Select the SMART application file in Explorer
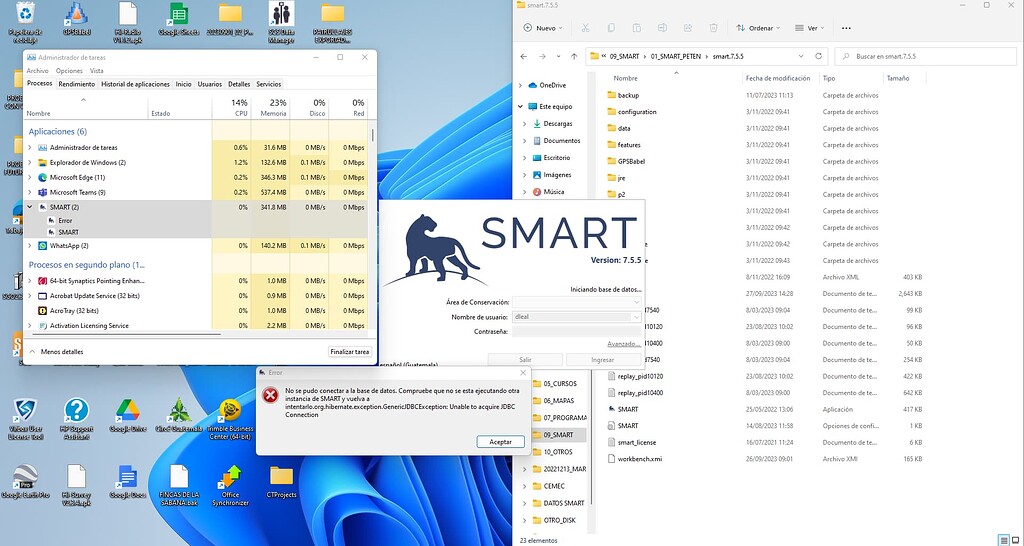 tap(626, 409)
